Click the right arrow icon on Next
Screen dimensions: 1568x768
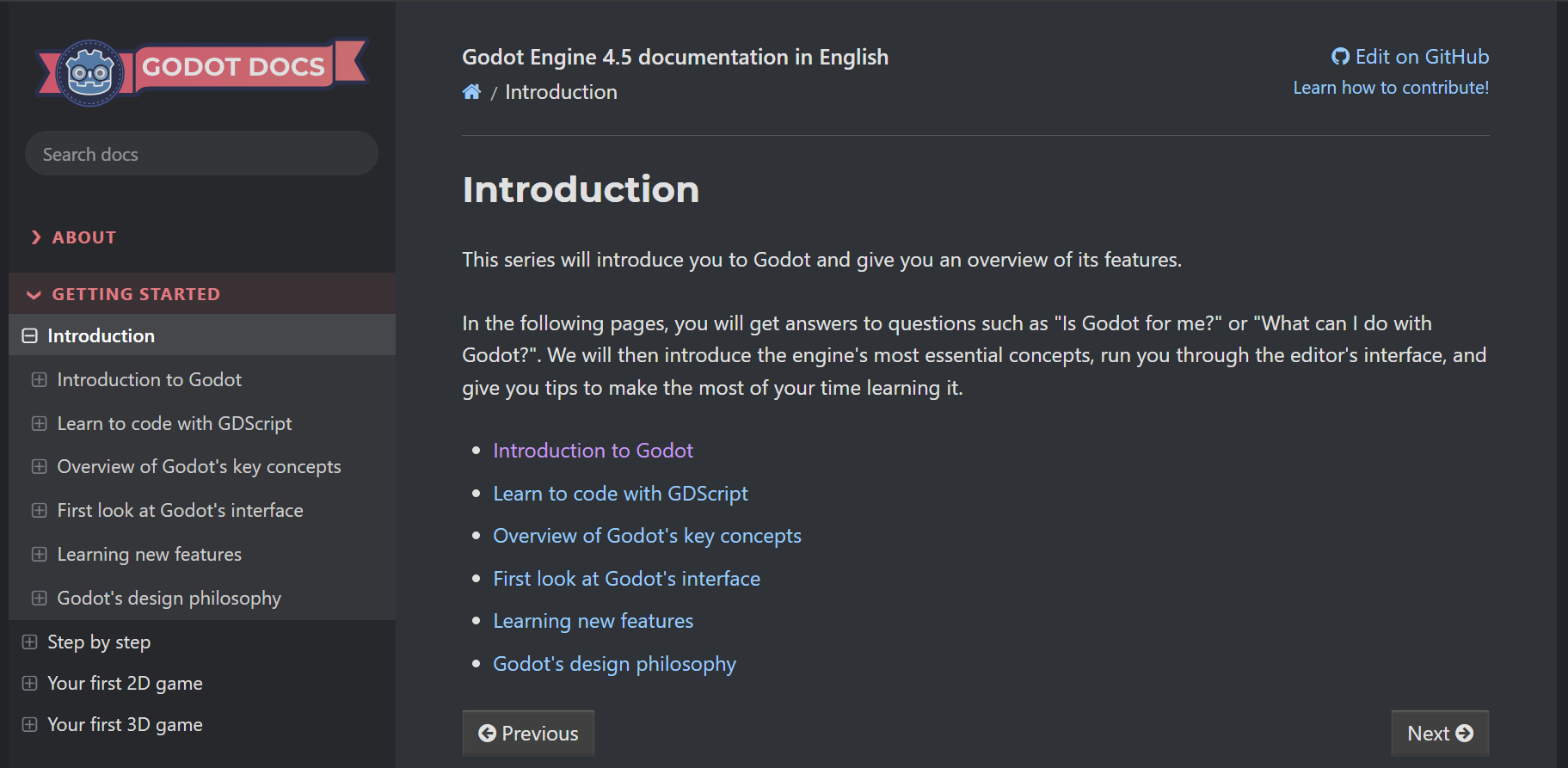[x=1464, y=734]
